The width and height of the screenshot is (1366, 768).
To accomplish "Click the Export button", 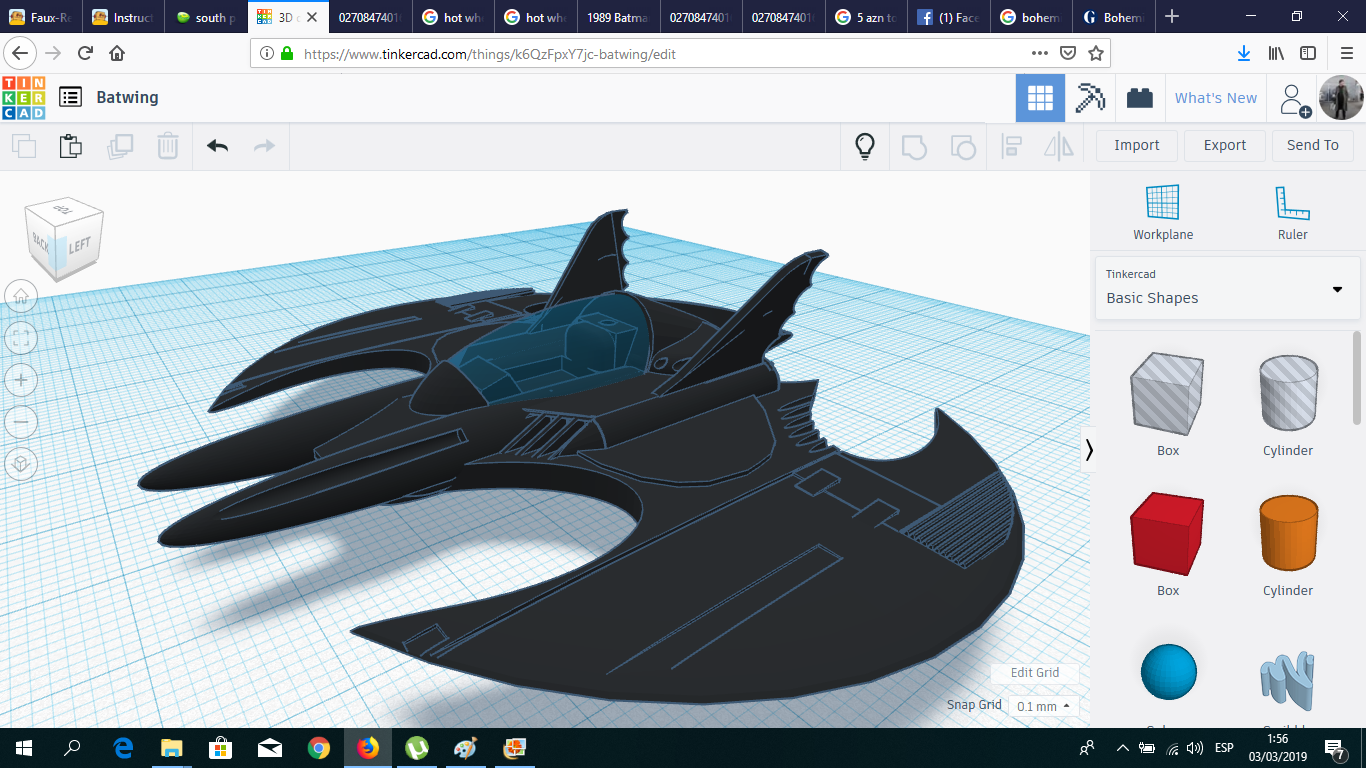I will [1225, 146].
